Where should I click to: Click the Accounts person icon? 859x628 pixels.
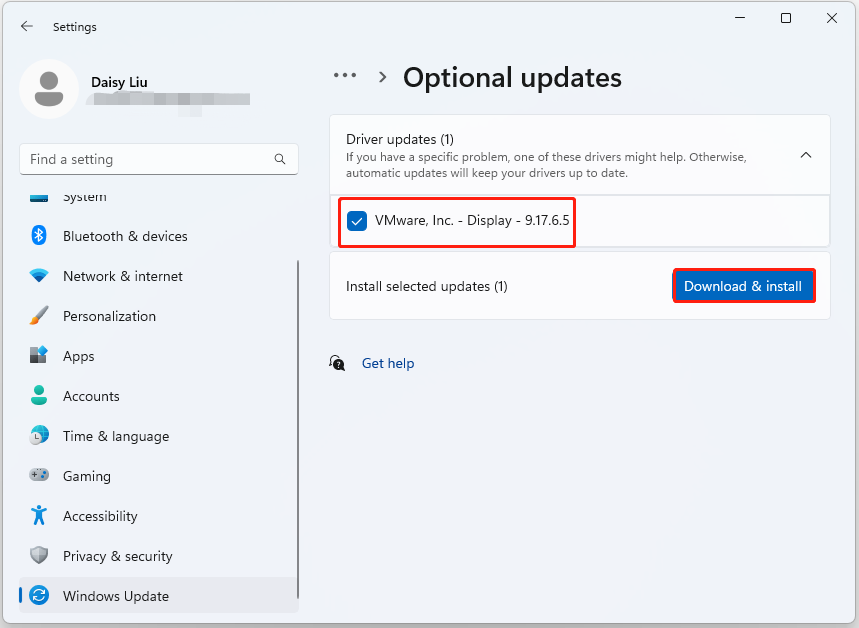[38, 395]
